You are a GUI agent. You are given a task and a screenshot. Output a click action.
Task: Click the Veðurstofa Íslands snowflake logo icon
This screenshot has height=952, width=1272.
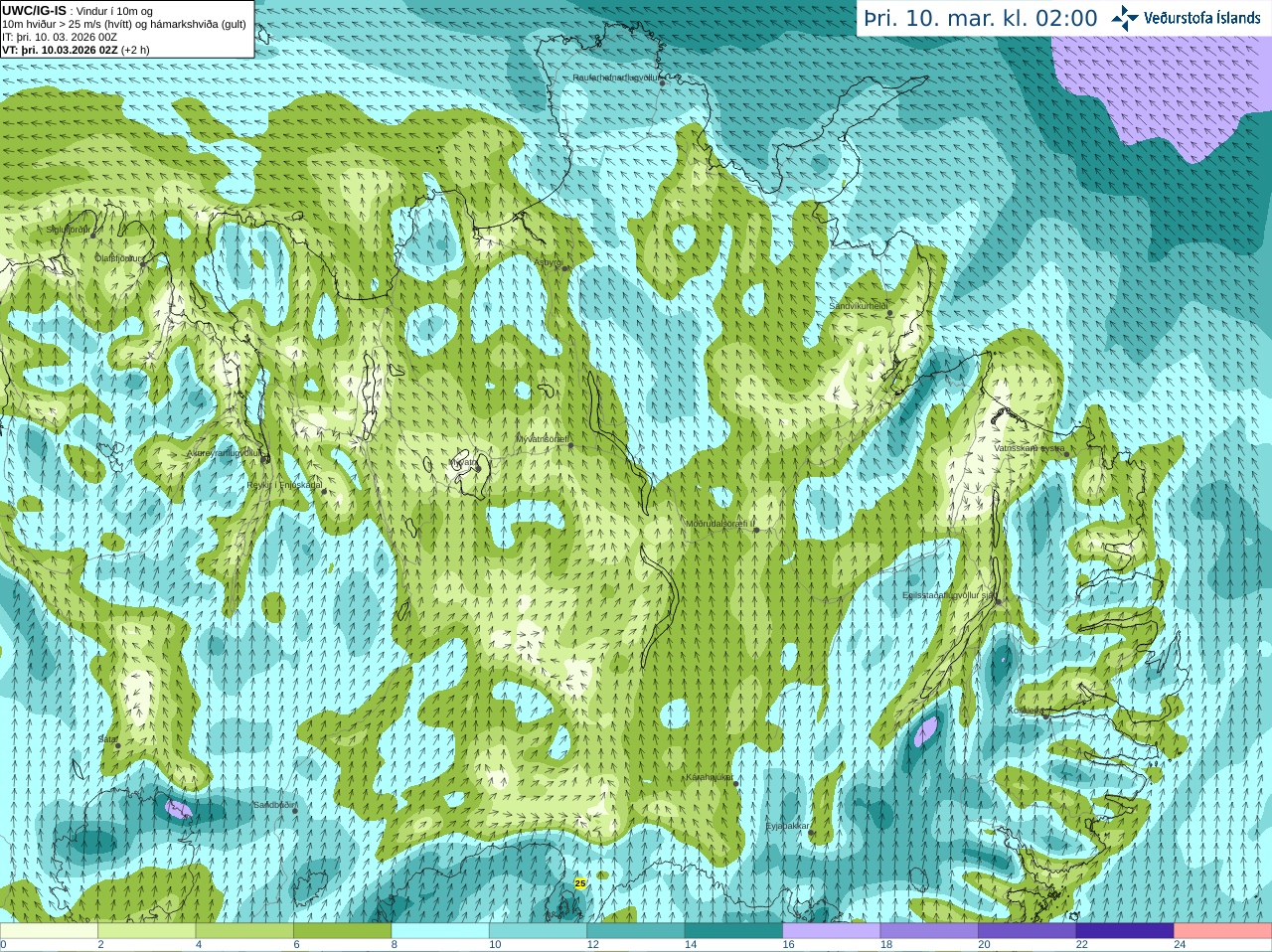pyautogui.click(x=1125, y=18)
